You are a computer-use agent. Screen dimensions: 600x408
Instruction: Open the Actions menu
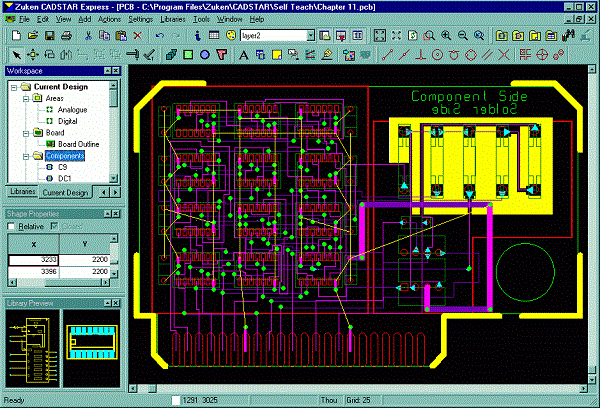[x=109, y=19]
